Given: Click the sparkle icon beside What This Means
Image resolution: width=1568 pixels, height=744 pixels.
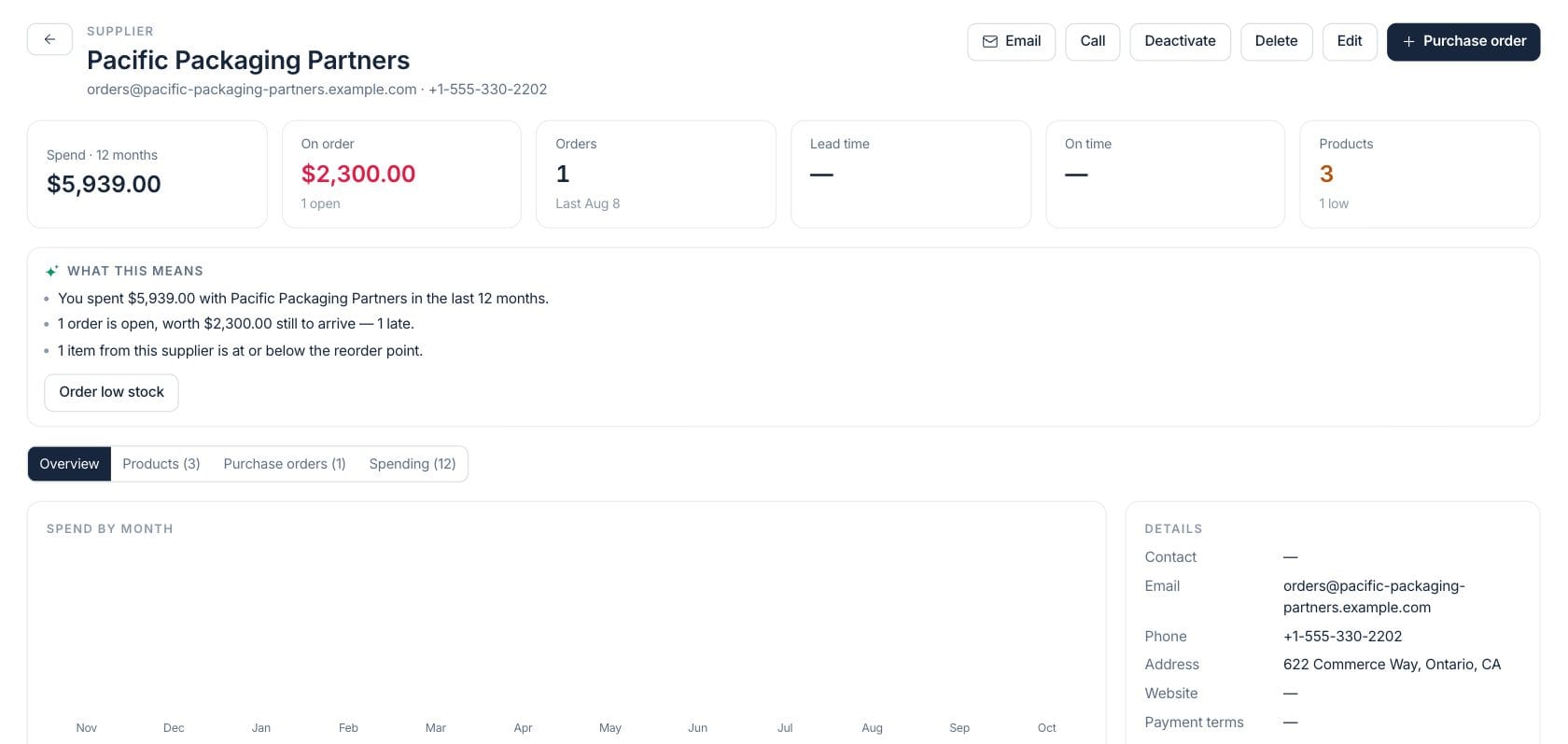Looking at the screenshot, I should [52, 271].
